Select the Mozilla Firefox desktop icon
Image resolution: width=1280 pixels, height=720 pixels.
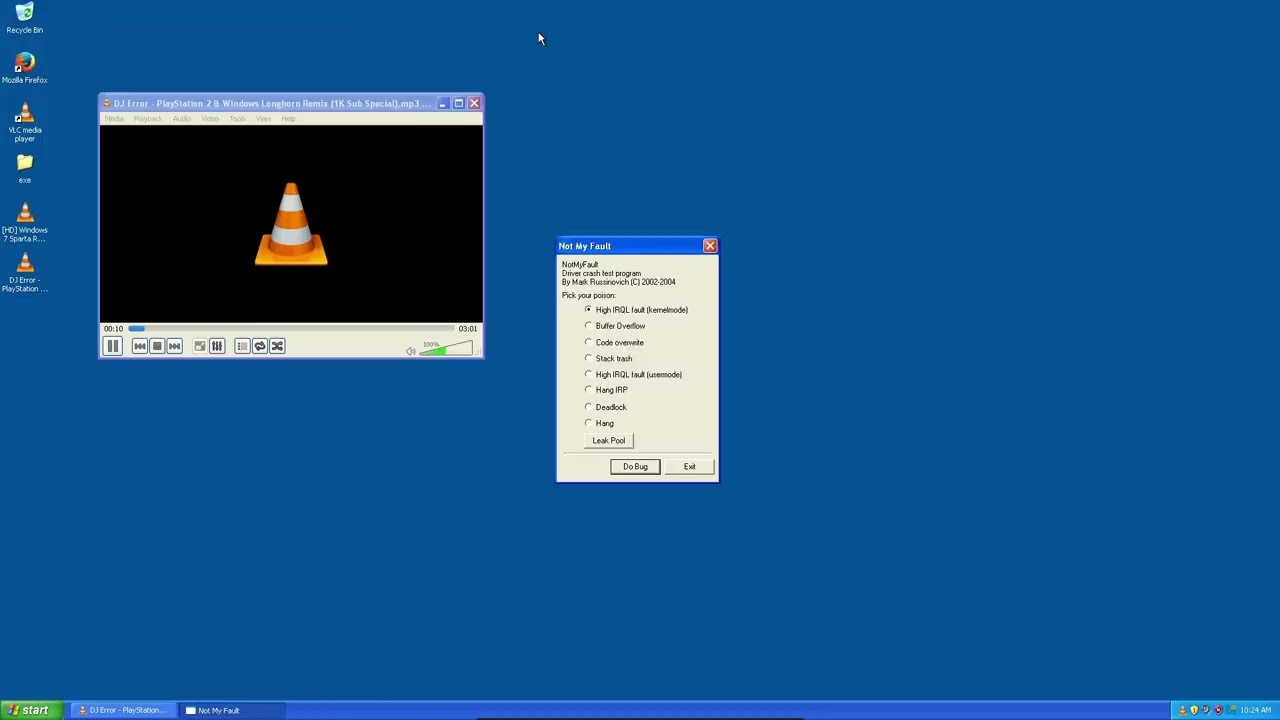click(24, 68)
